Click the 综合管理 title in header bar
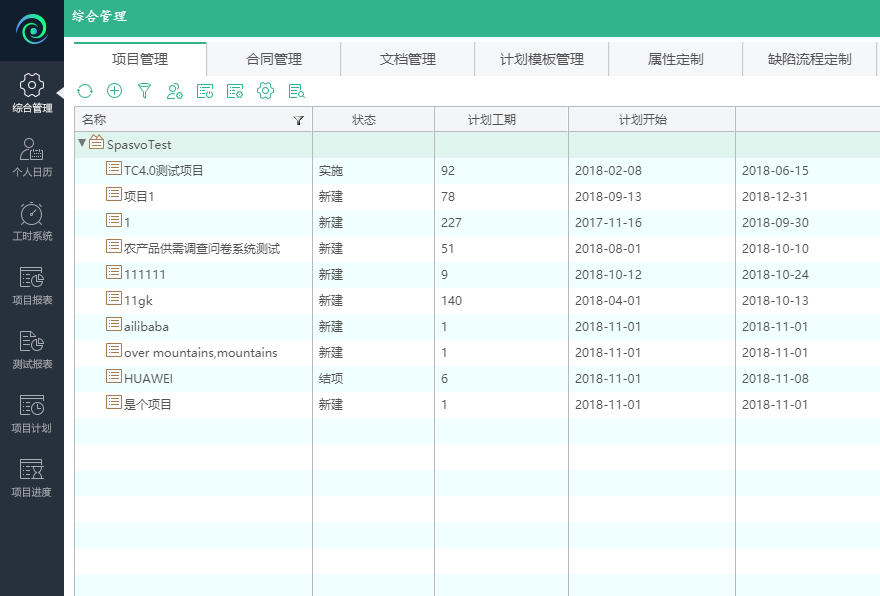Image resolution: width=880 pixels, height=596 pixels. 99,16
